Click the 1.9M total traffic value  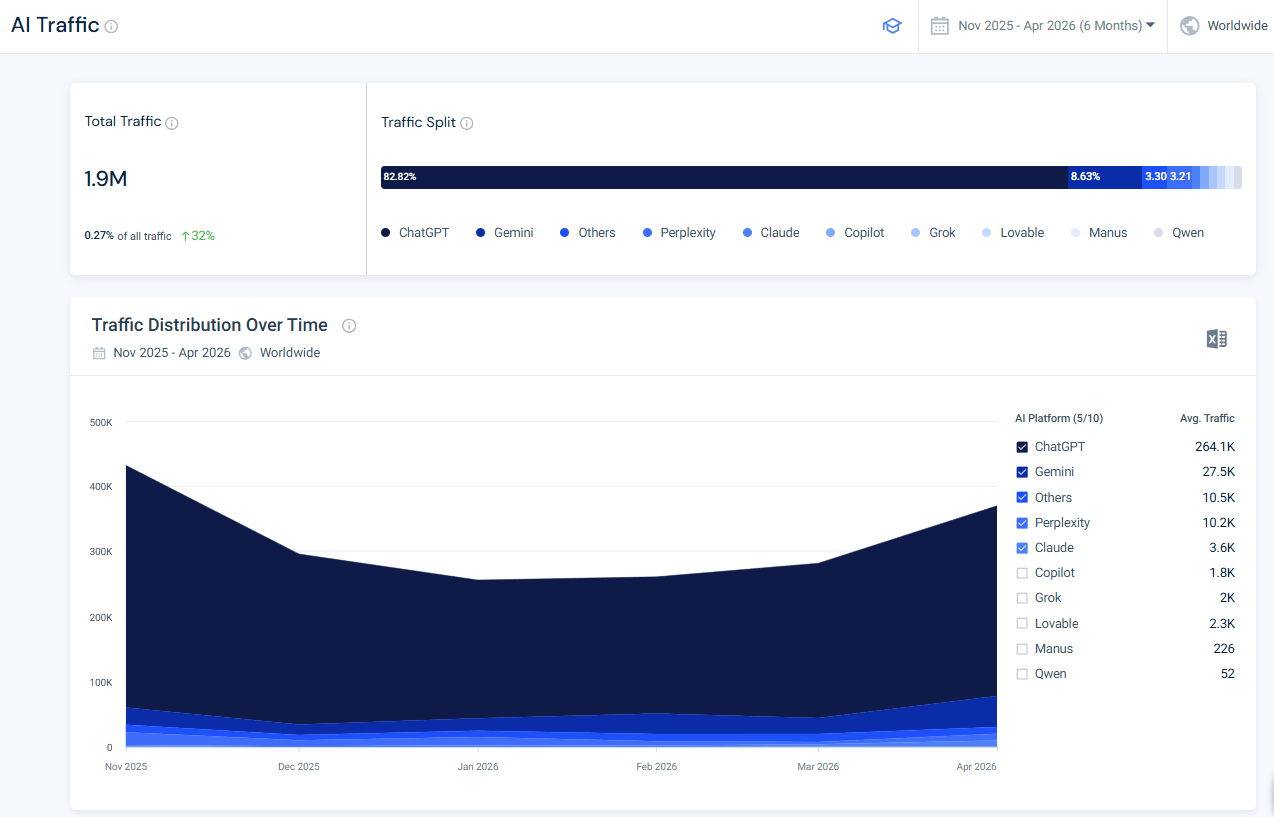point(106,179)
